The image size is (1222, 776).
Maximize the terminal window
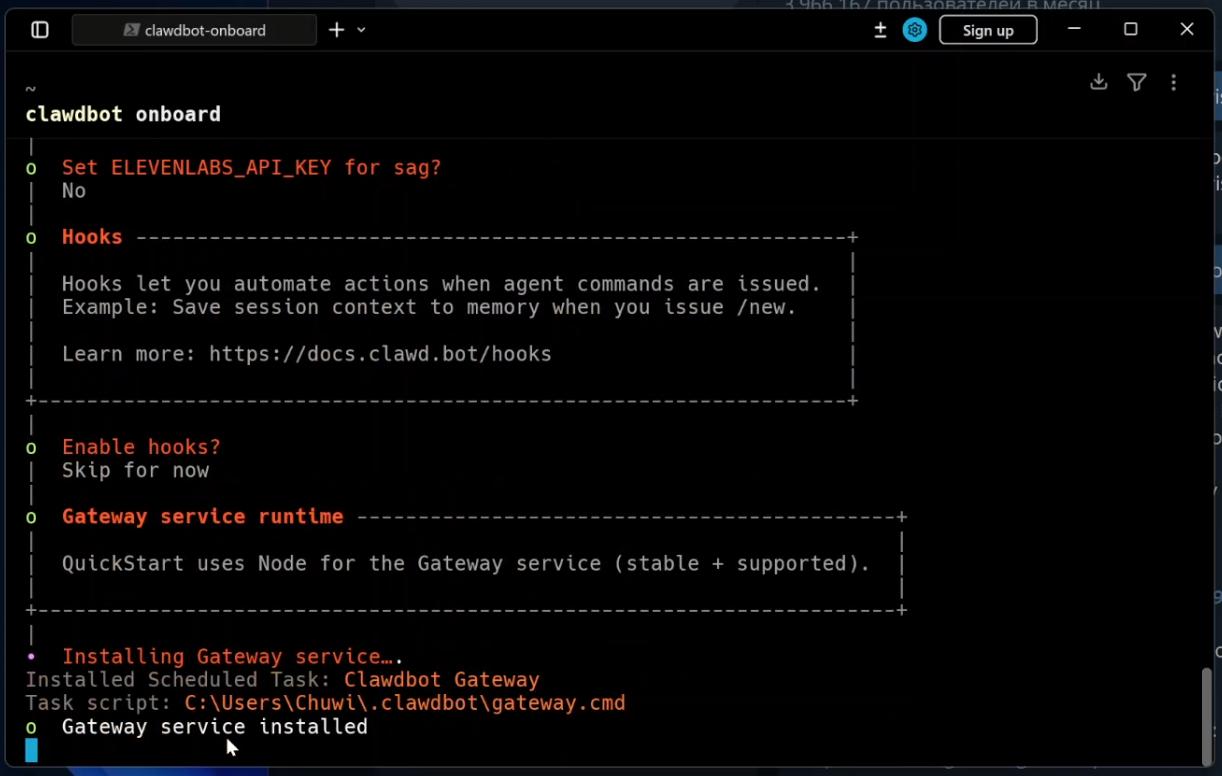[x=1130, y=30]
